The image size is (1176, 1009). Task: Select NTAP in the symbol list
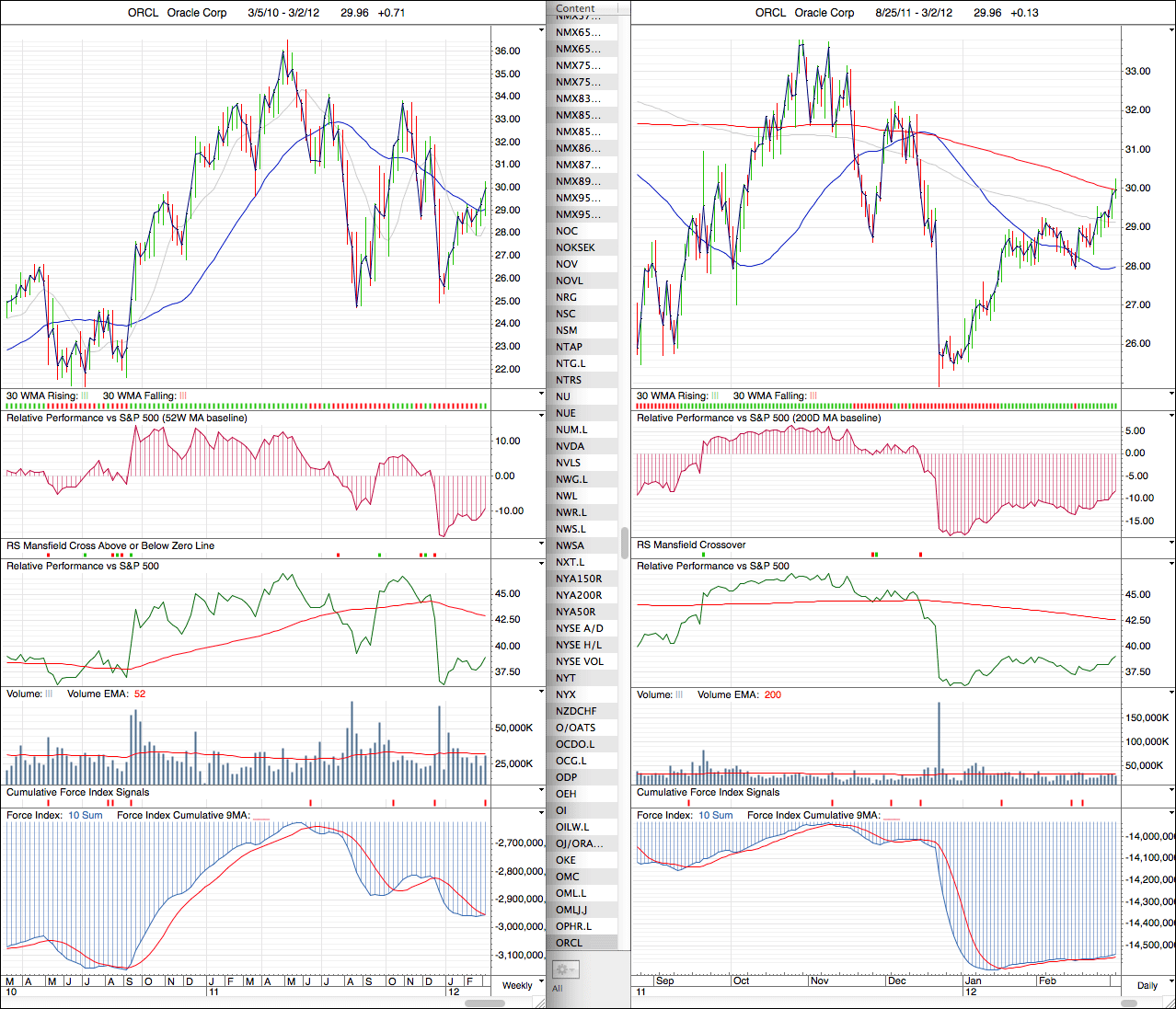[583, 347]
